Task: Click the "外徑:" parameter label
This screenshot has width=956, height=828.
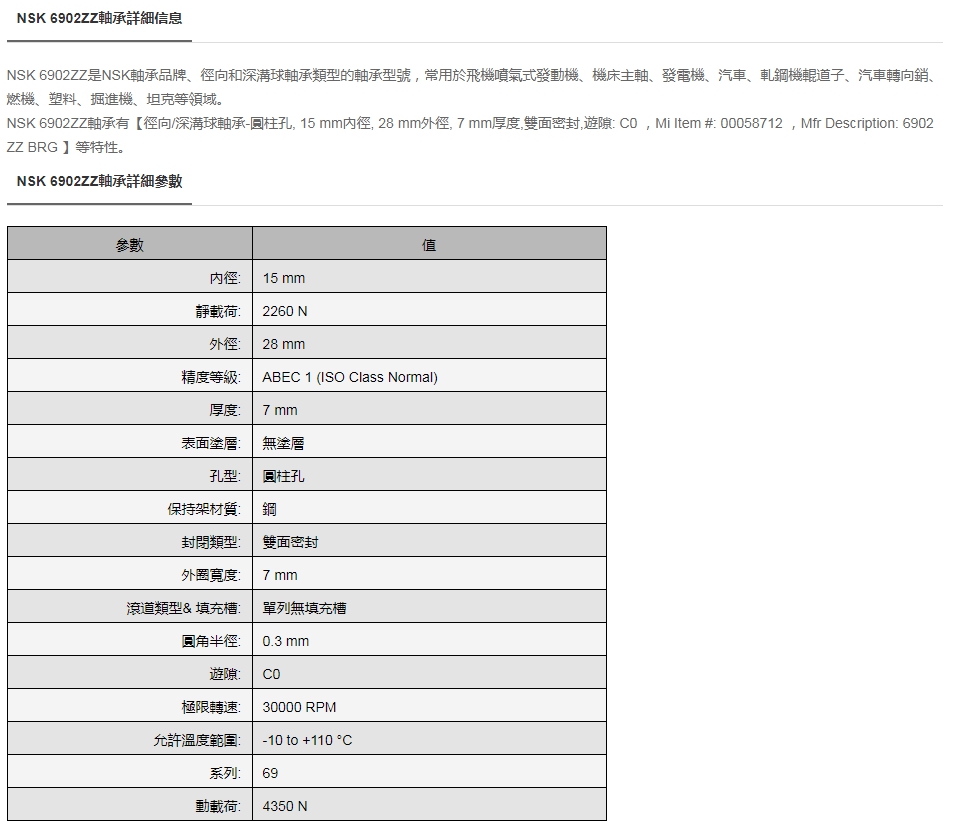Action: coord(225,344)
